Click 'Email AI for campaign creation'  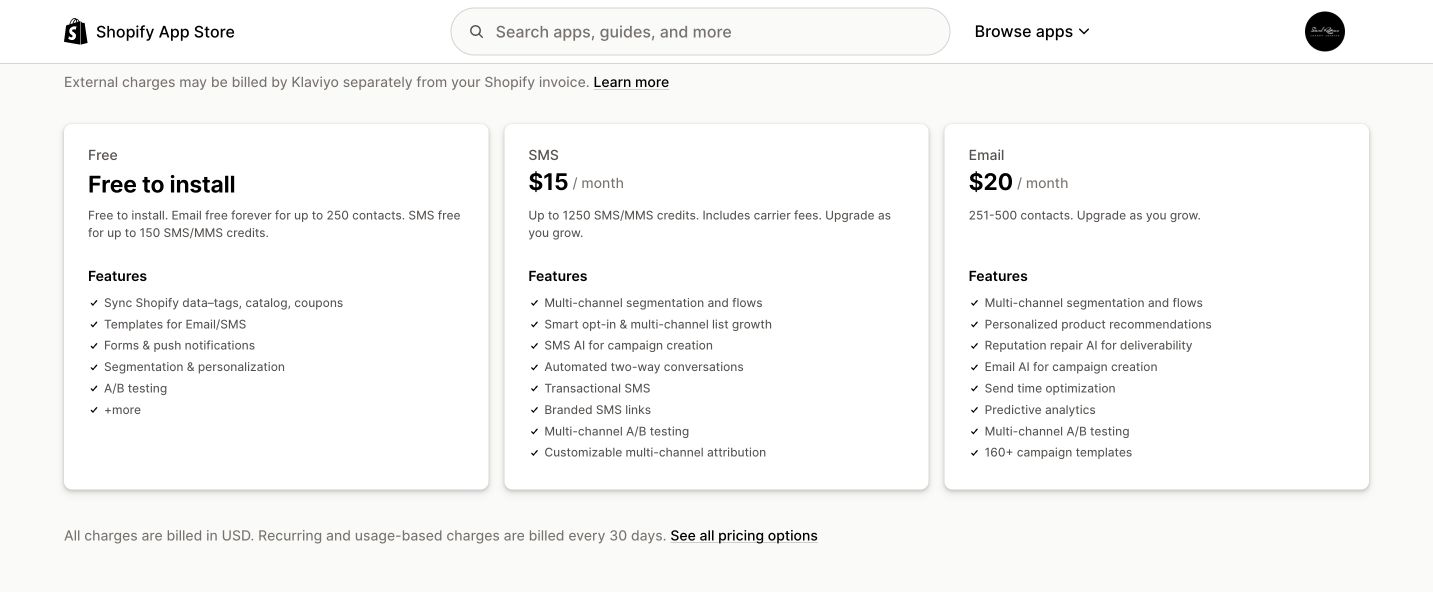pyautogui.click(x=1071, y=367)
